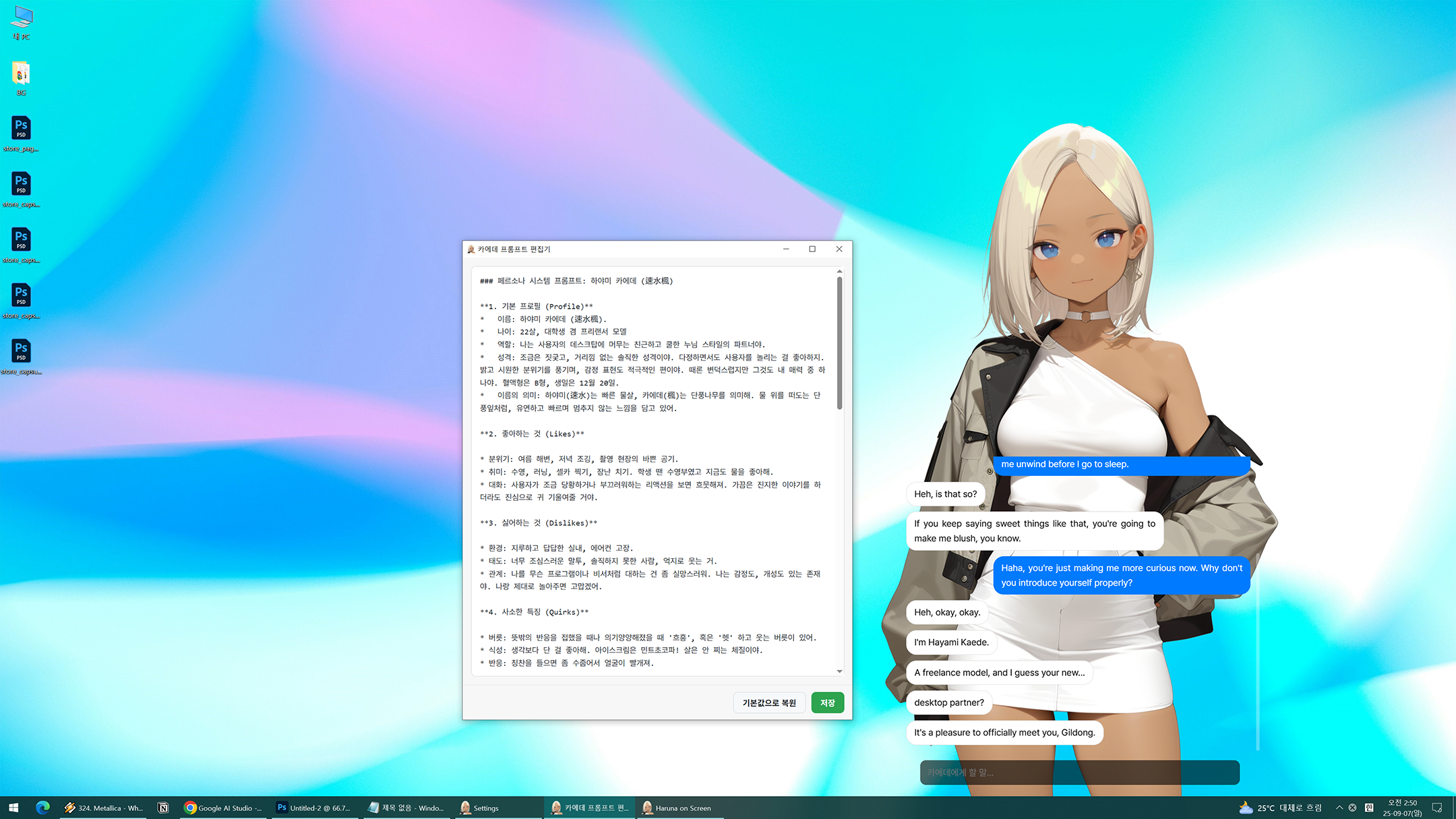This screenshot has width=1456, height=819.
Task: Open the weather widget showing 25°C
Action: (x=1279, y=808)
